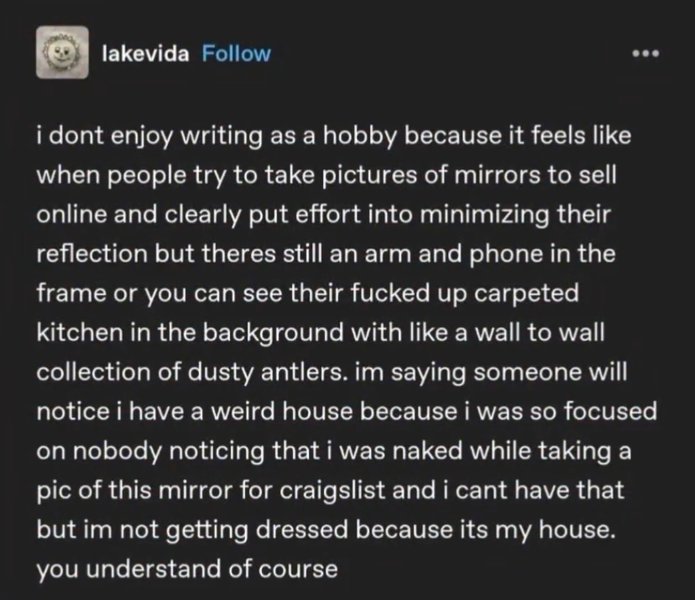Open the lakevida username link
This screenshot has height=600, width=695.
click(145, 54)
